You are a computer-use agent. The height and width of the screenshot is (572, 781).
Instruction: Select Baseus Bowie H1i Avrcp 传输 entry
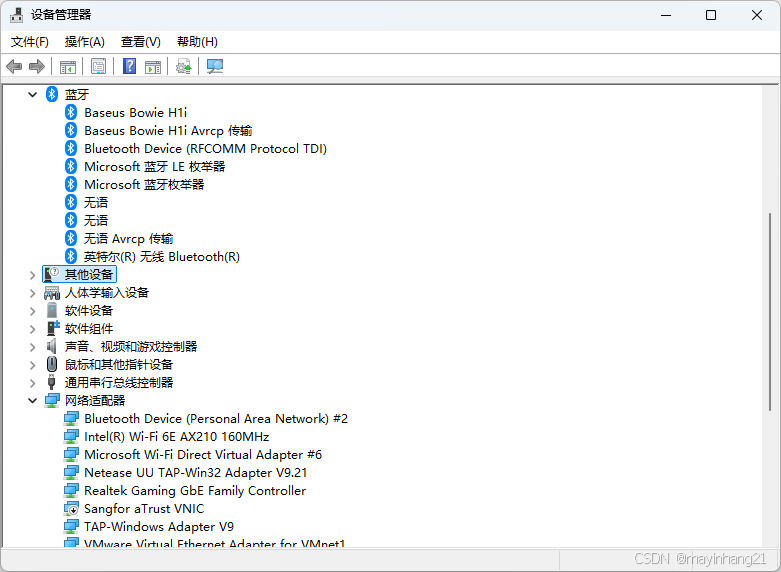[168, 131]
